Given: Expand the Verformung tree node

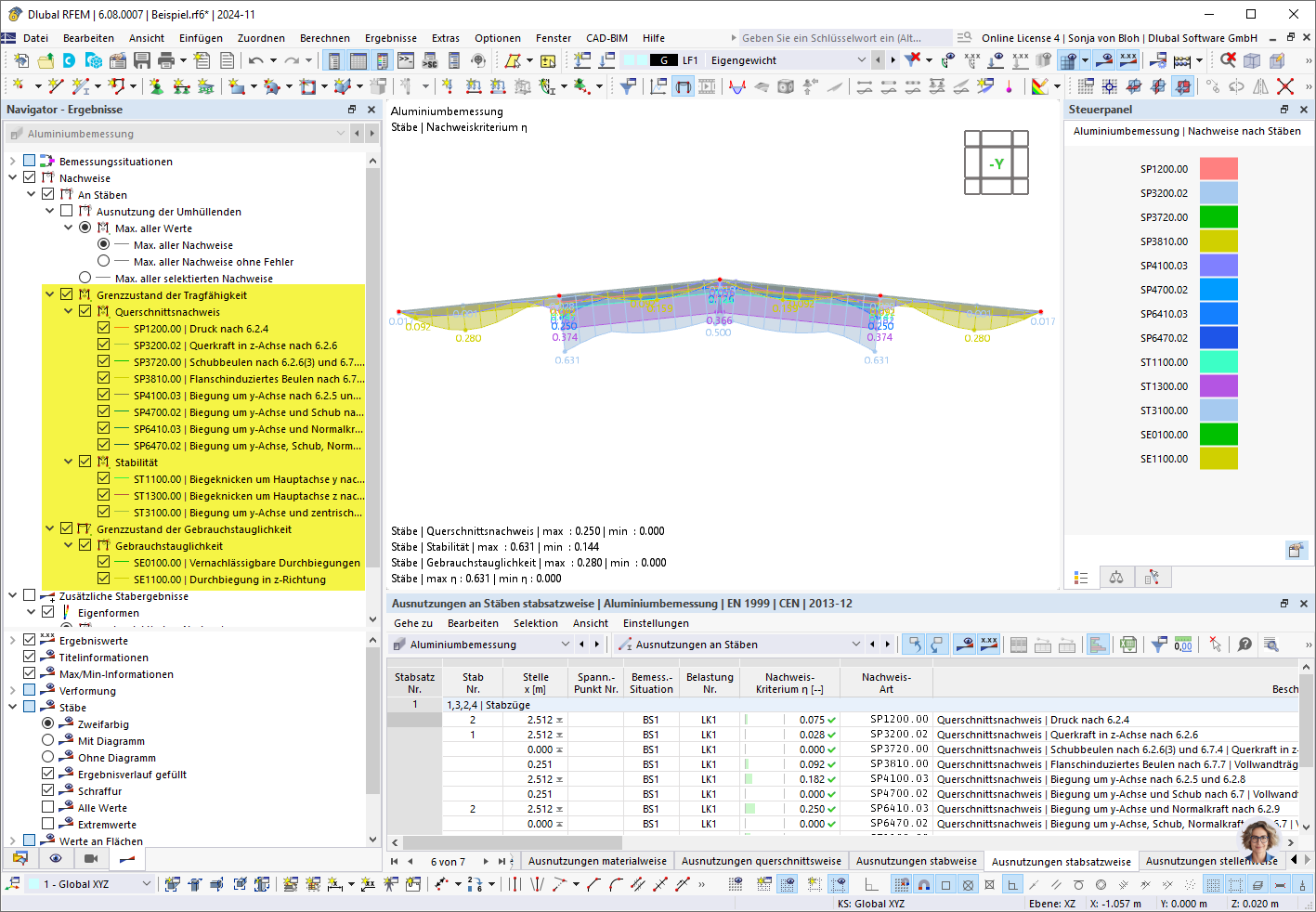Looking at the screenshot, I should point(12,691).
